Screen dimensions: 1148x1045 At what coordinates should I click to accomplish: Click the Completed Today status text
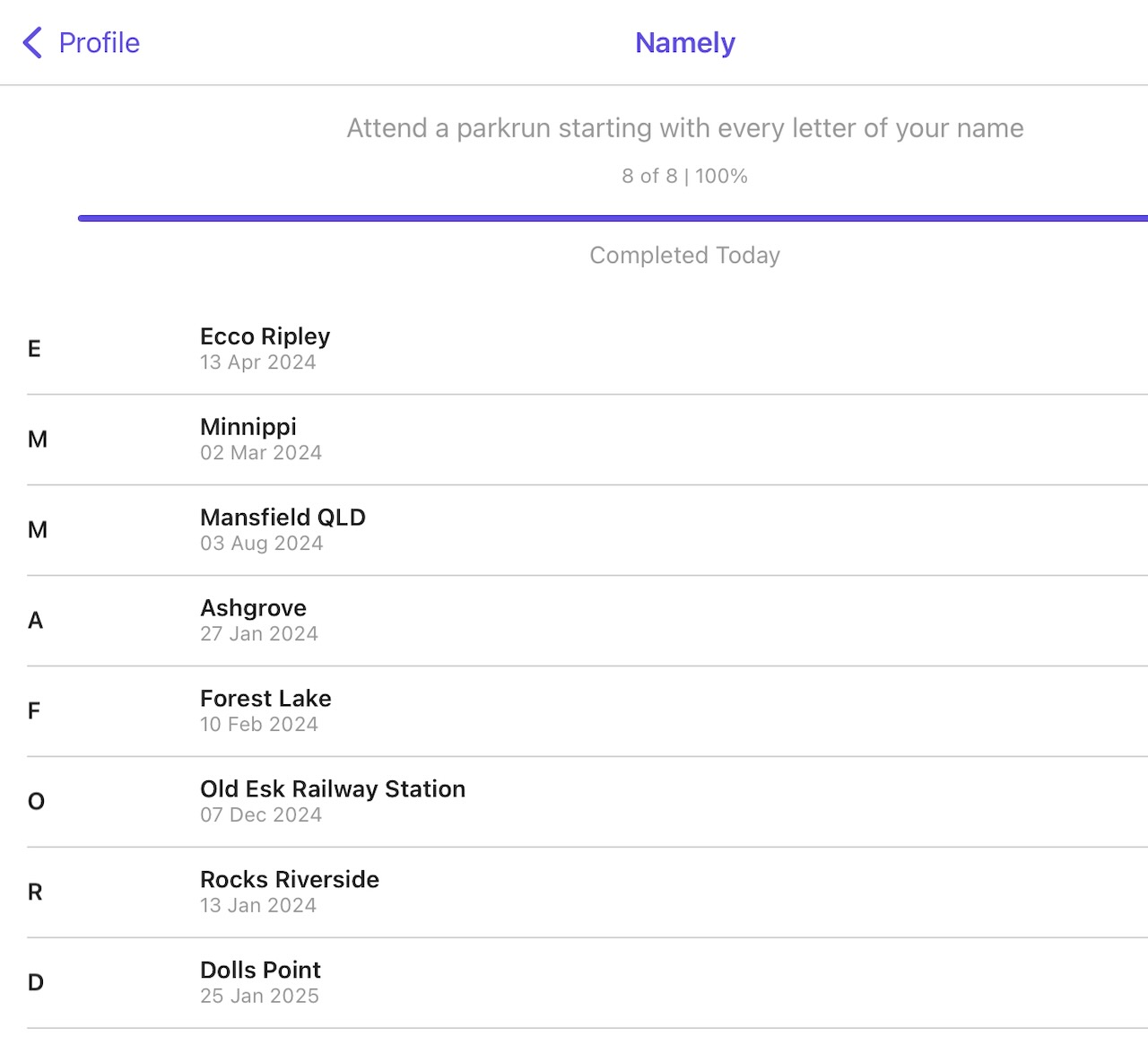685,256
